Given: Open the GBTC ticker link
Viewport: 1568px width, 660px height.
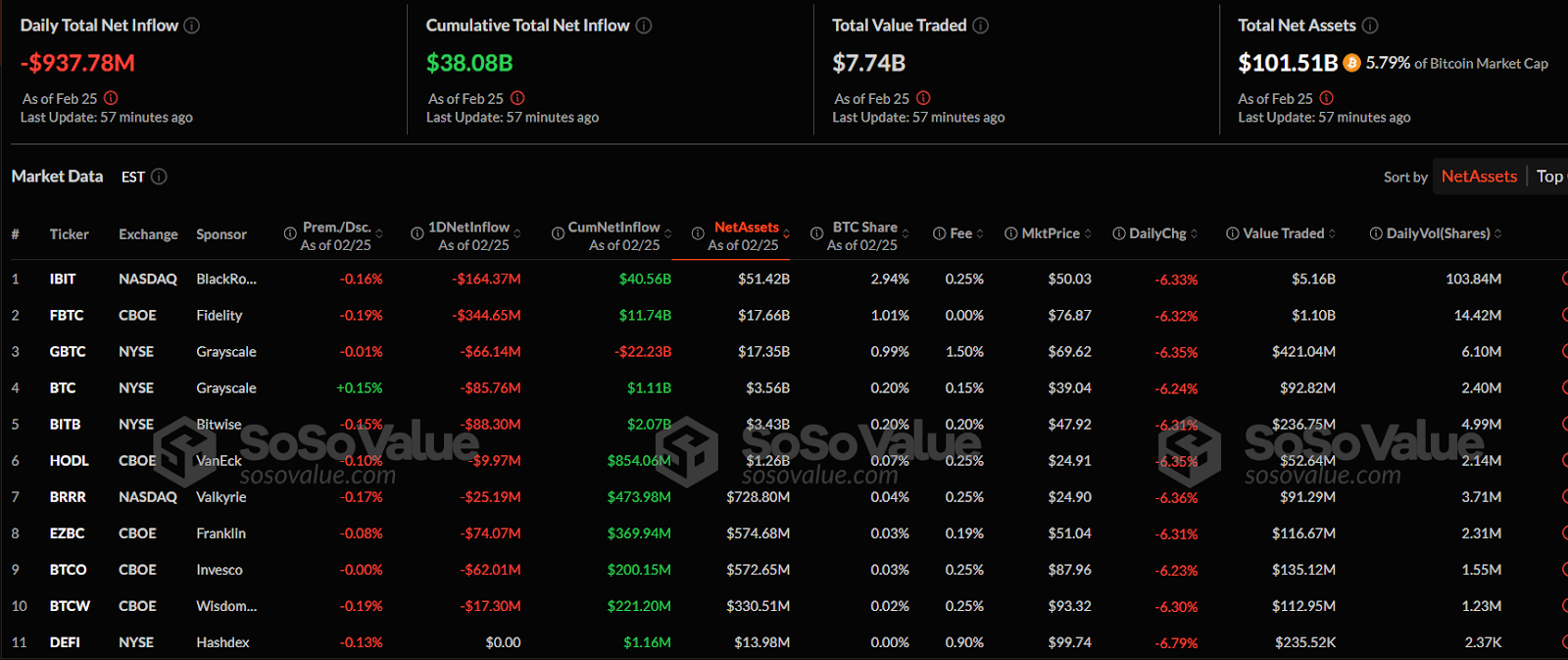Looking at the screenshot, I should coord(68,352).
